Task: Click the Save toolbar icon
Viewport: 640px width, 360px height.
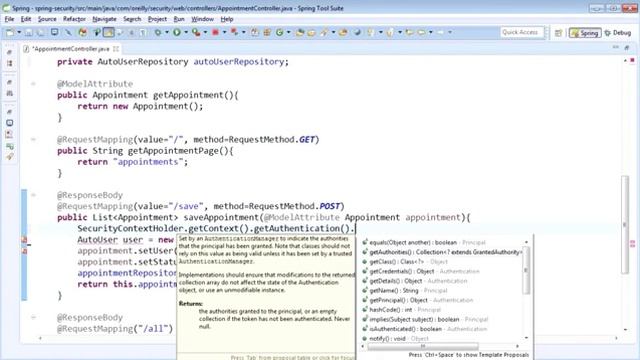Action: click(29, 33)
